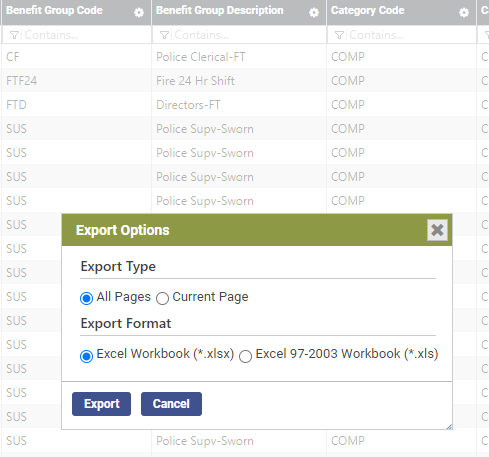Select the Current Page radio option
489x457 pixels.
162,298
